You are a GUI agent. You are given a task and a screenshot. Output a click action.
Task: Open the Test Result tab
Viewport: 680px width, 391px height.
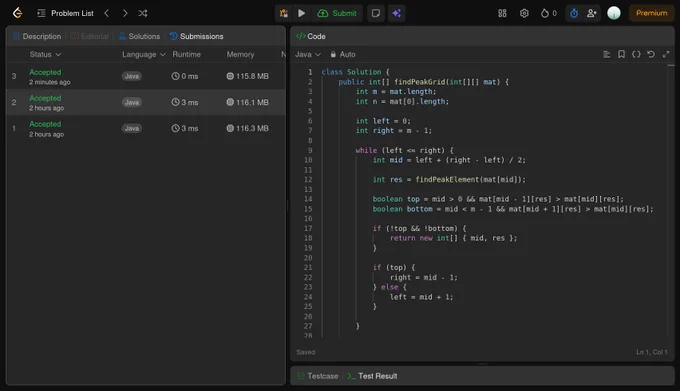coord(373,376)
